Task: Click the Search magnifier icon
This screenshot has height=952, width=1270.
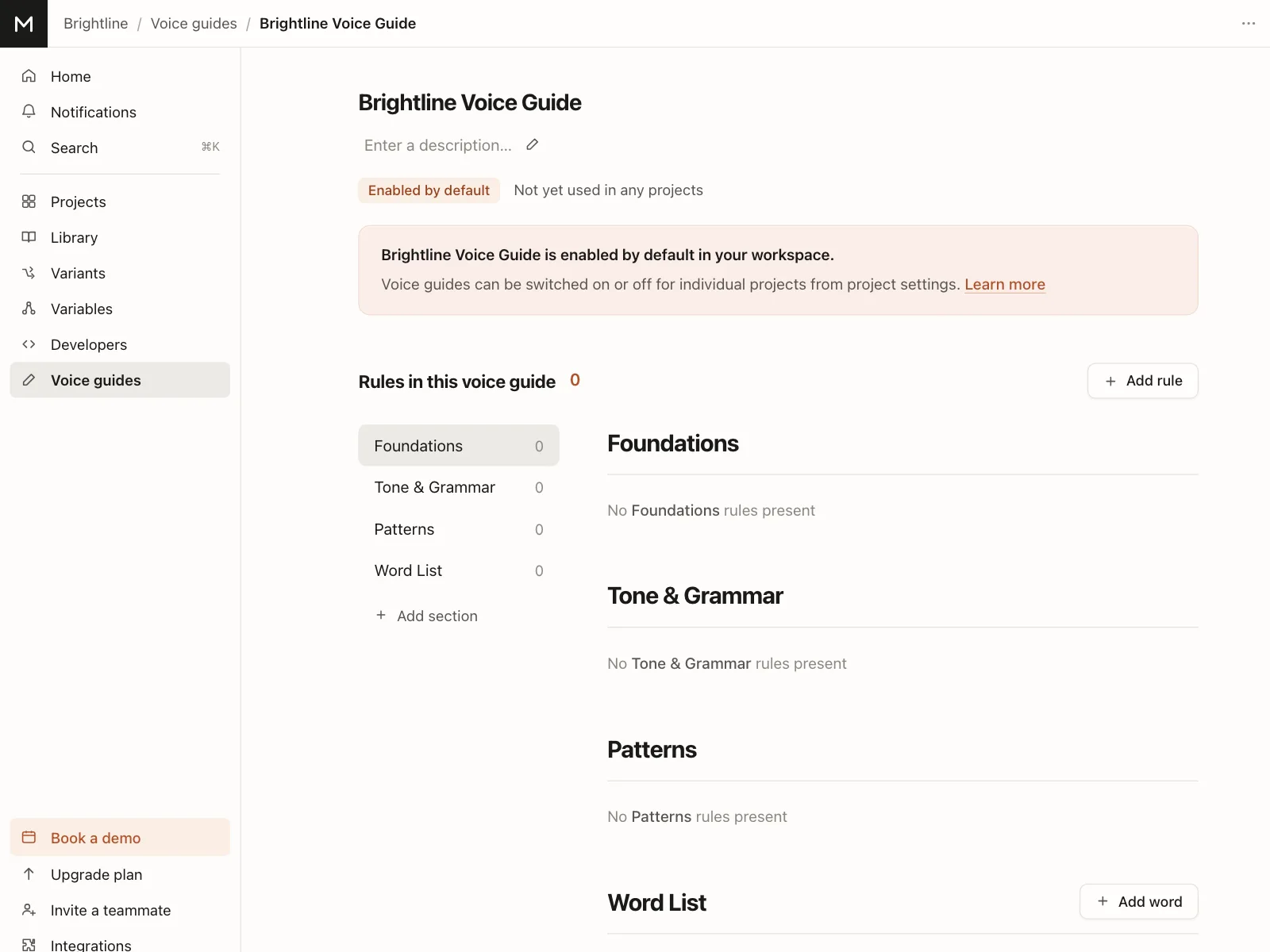Action: [29, 148]
